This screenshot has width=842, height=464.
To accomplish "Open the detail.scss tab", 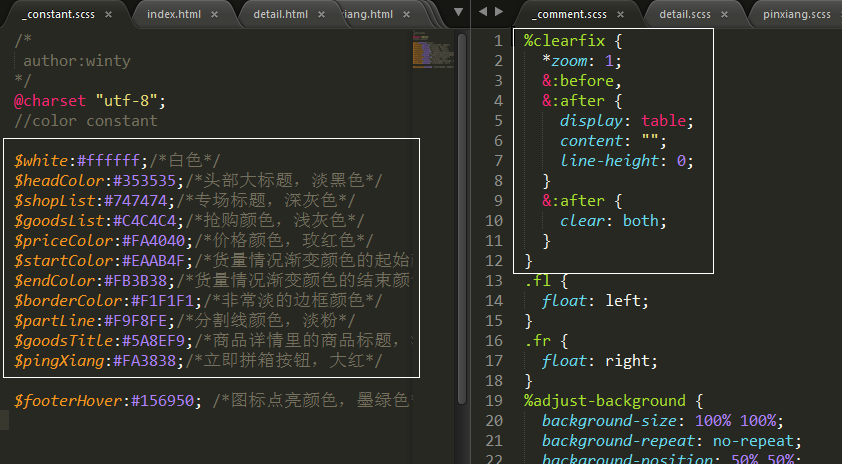I will click(x=685, y=14).
